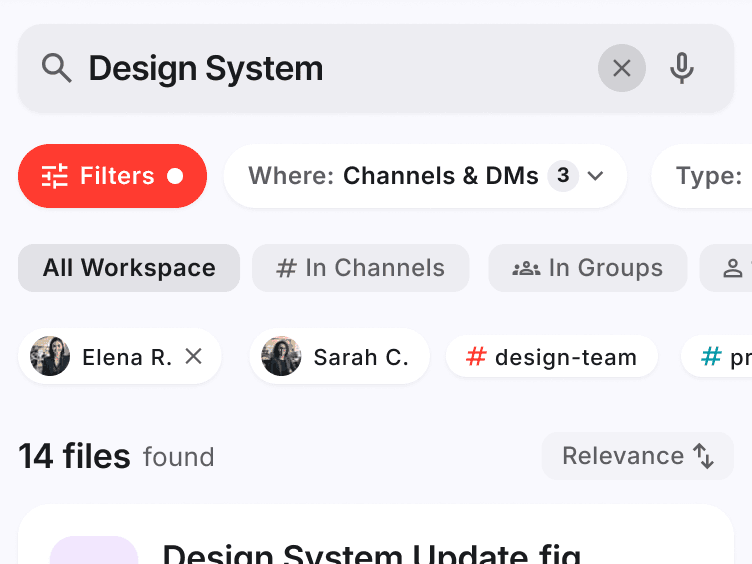Click the 14 files found text
This screenshot has width=752, height=564.
[x=116, y=456]
